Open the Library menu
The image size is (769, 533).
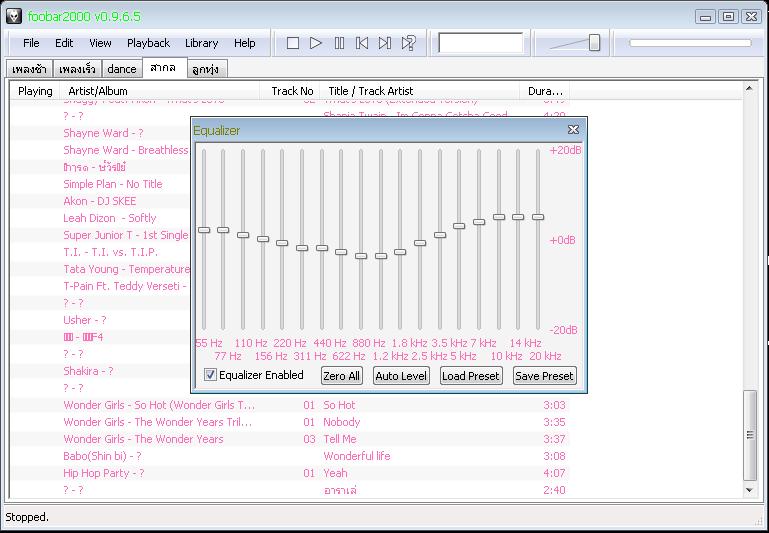coord(202,43)
